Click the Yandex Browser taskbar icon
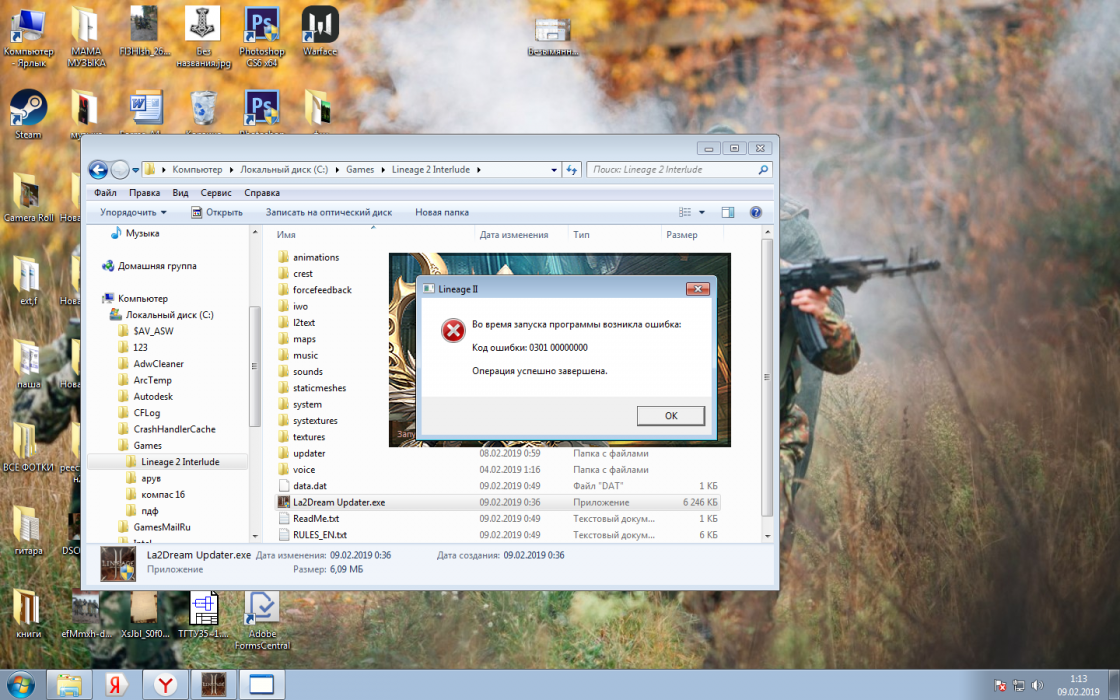 click(160, 684)
